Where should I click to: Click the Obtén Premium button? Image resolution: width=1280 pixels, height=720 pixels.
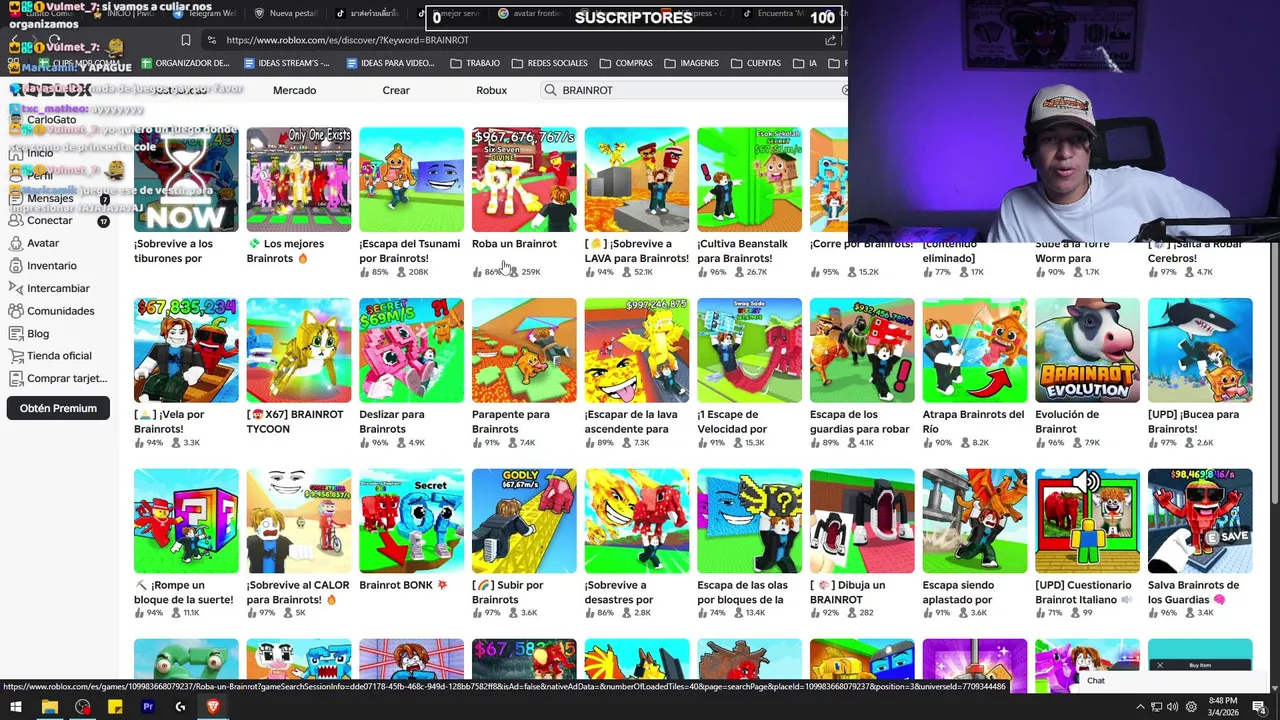click(58, 408)
